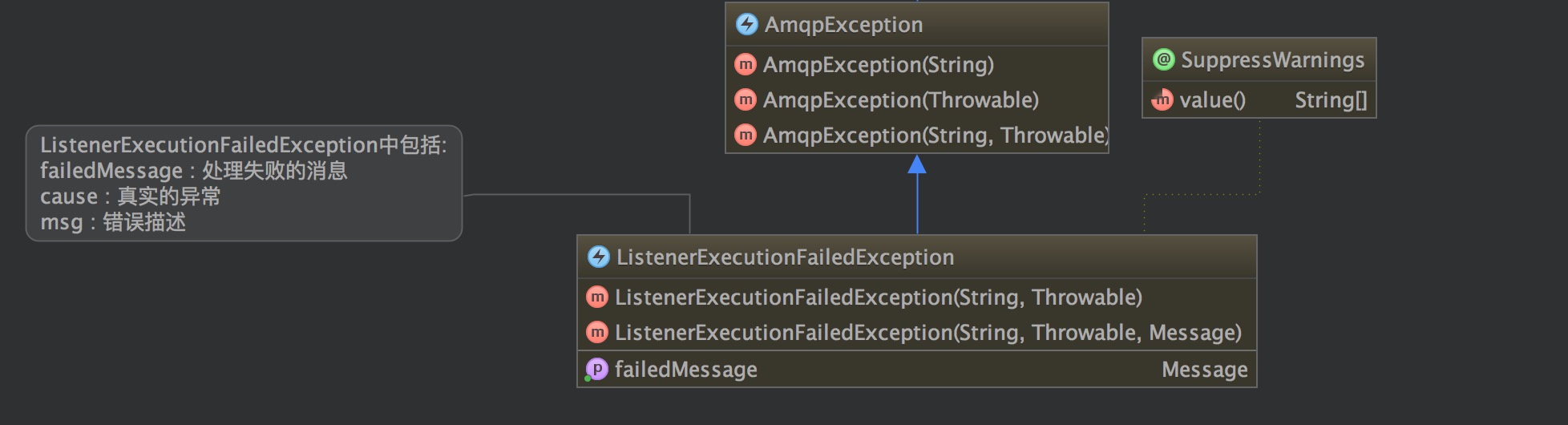This screenshot has height=425, width=1568.
Task: Select the ListenerExecutionFailedException(String, Throwable) constructor
Action: click(x=917, y=297)
